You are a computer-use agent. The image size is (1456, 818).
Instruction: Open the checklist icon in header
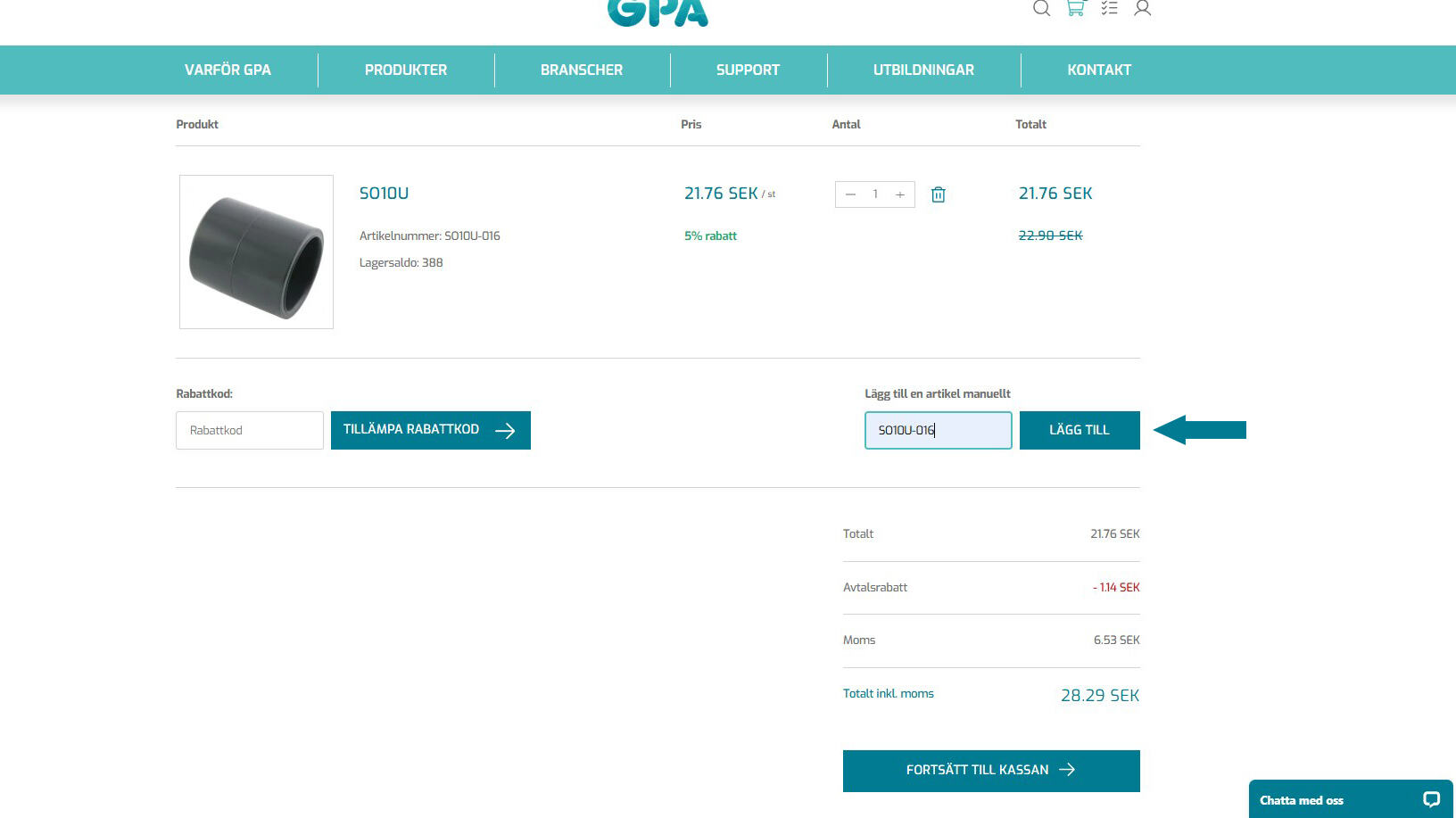point(1109,9)
